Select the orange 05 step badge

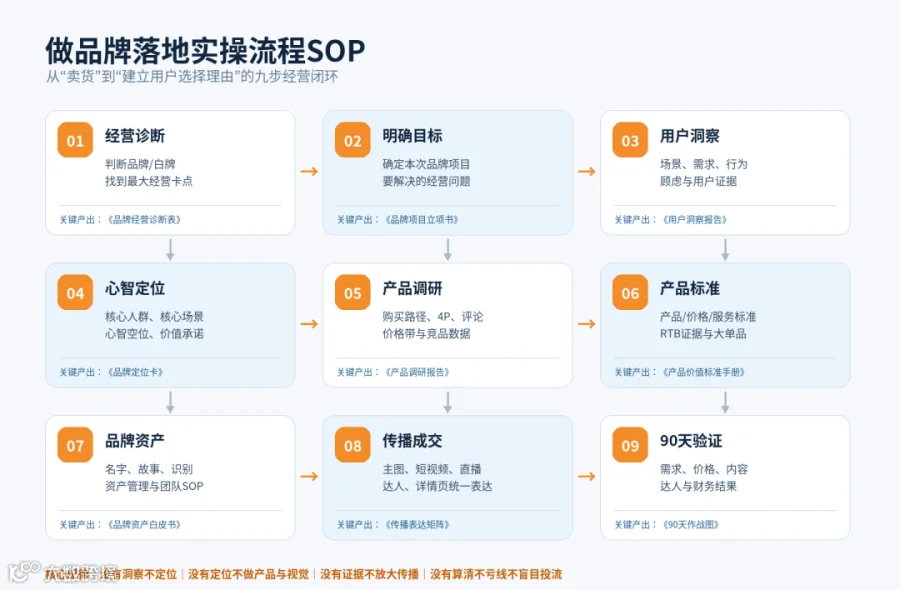[352, 293]
